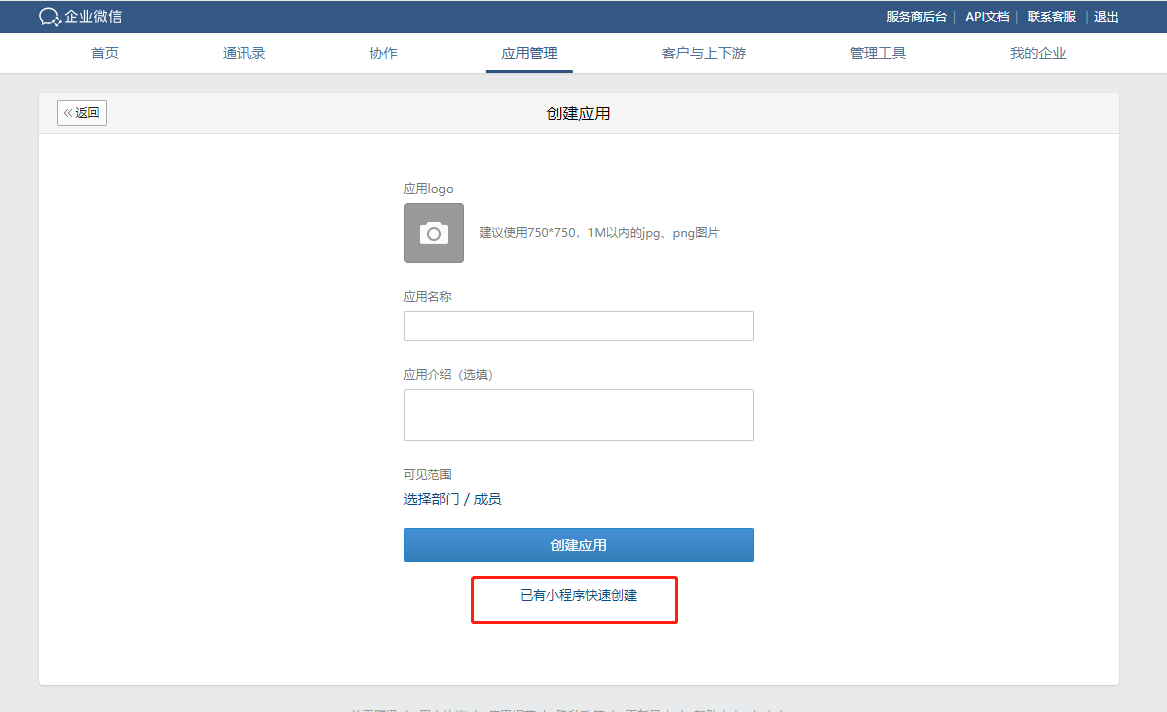This screenshot has height=712, width=1167.
Task: Switch to the 通讯录 tab
Action: [243, 53]
